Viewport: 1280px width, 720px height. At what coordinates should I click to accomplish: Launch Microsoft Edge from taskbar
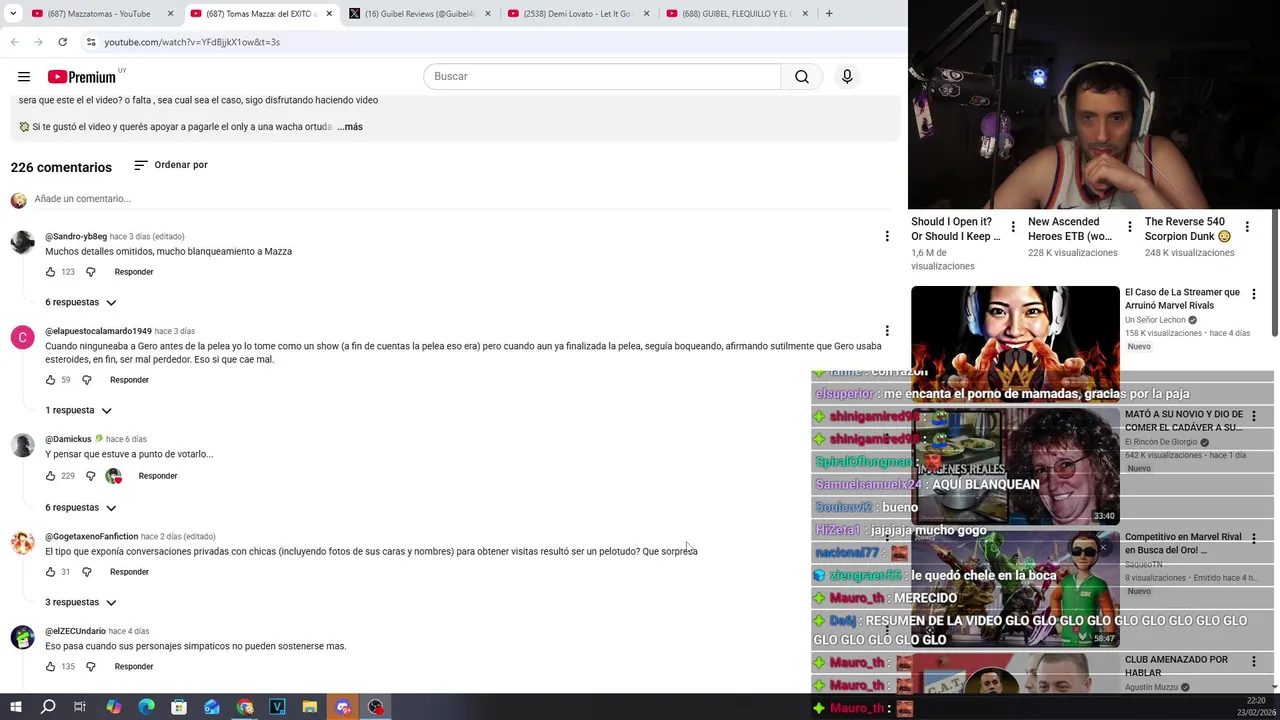tap(146, 707)
